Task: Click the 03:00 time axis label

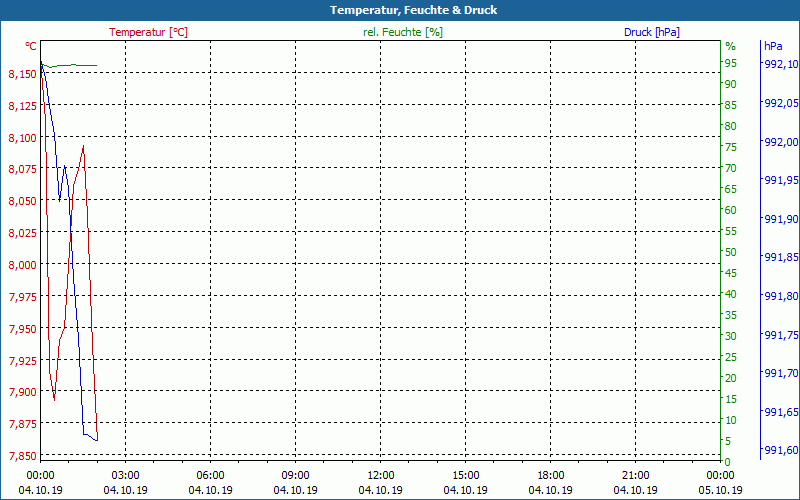Action: (x=125, y=475)
